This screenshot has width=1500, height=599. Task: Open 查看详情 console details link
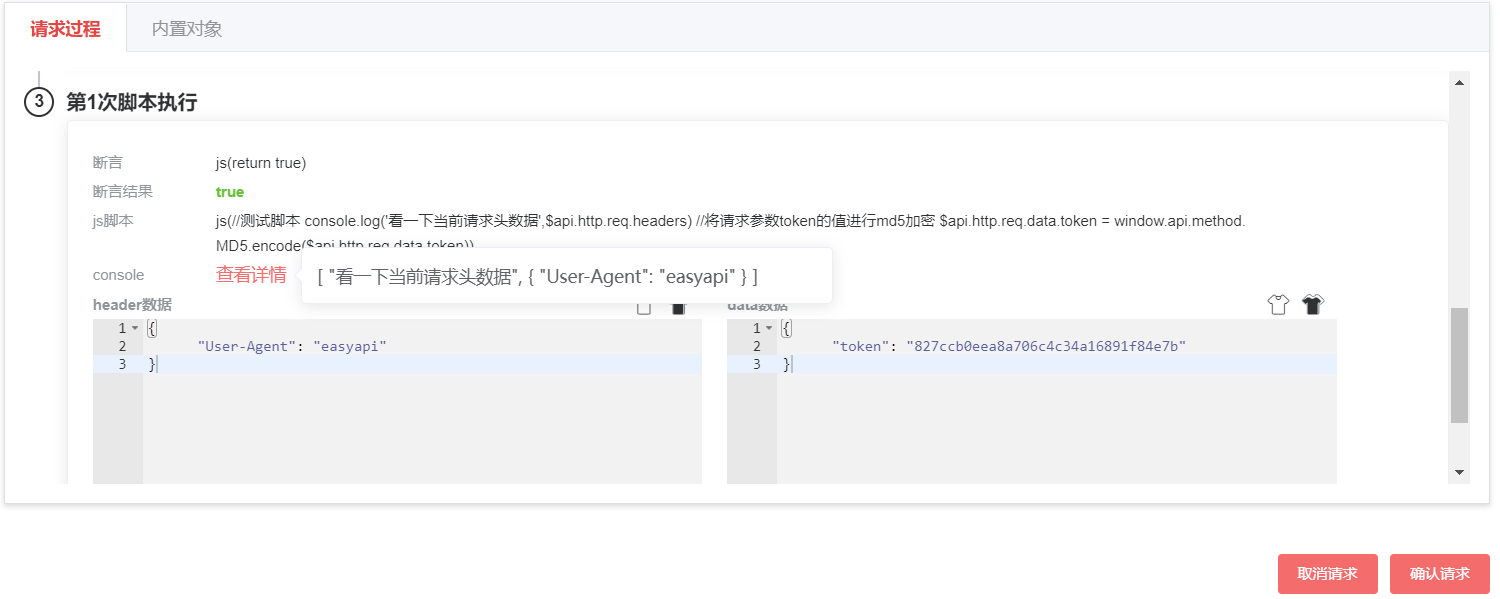251,275
